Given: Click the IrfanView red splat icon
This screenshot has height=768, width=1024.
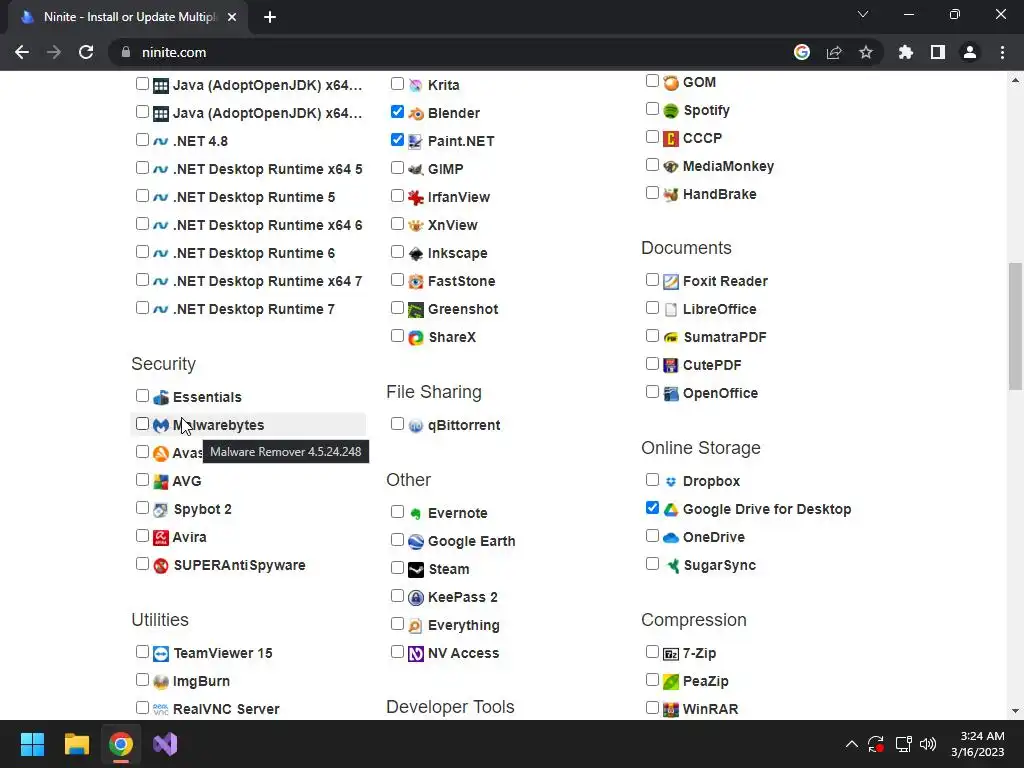Looking at the screenshot, I should tap(416, 198).
